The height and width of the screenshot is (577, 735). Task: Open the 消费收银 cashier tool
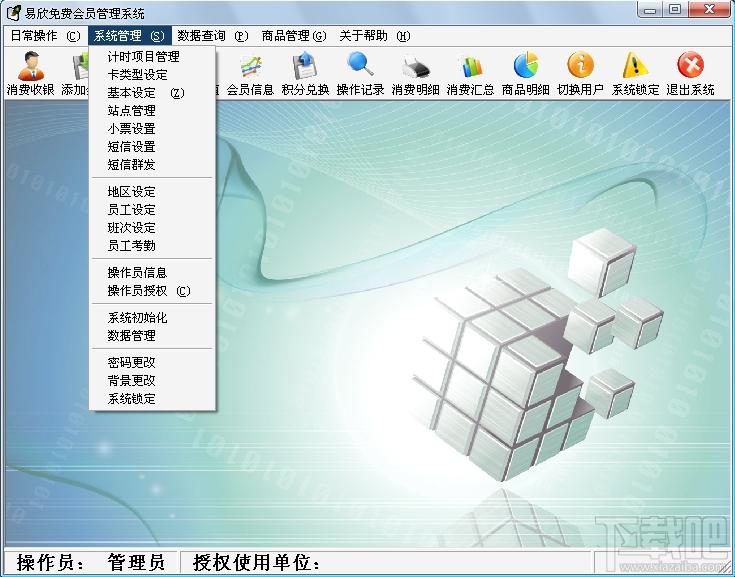(x=31, y=73)
